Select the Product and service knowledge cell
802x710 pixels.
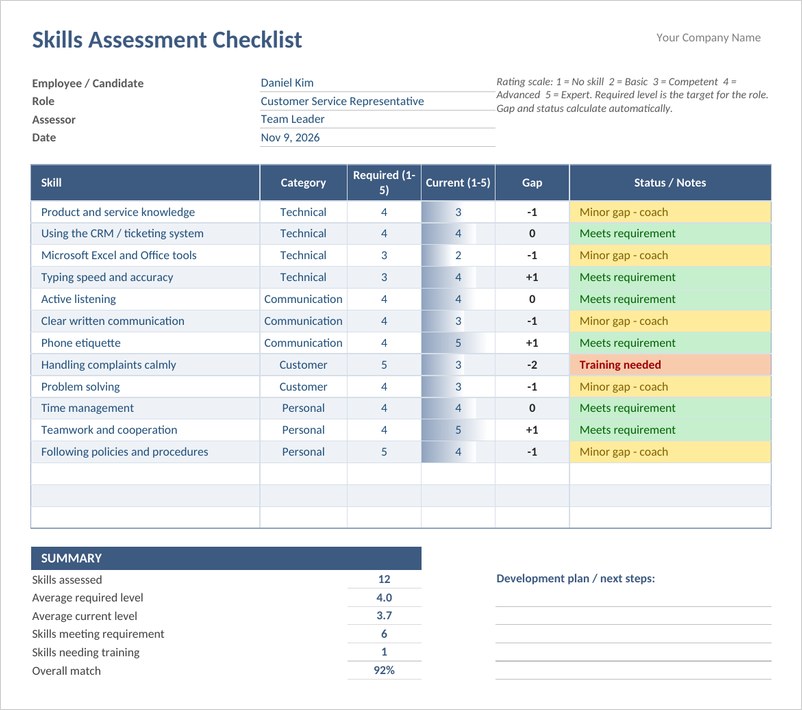(x=145, y=212)
